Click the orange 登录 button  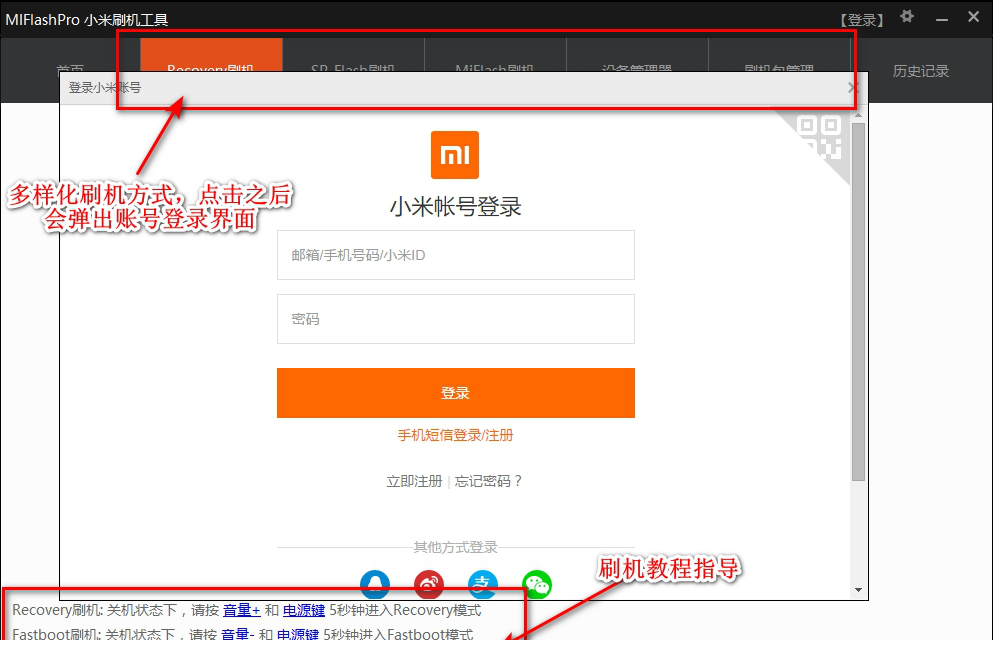(x=455, y=393)
